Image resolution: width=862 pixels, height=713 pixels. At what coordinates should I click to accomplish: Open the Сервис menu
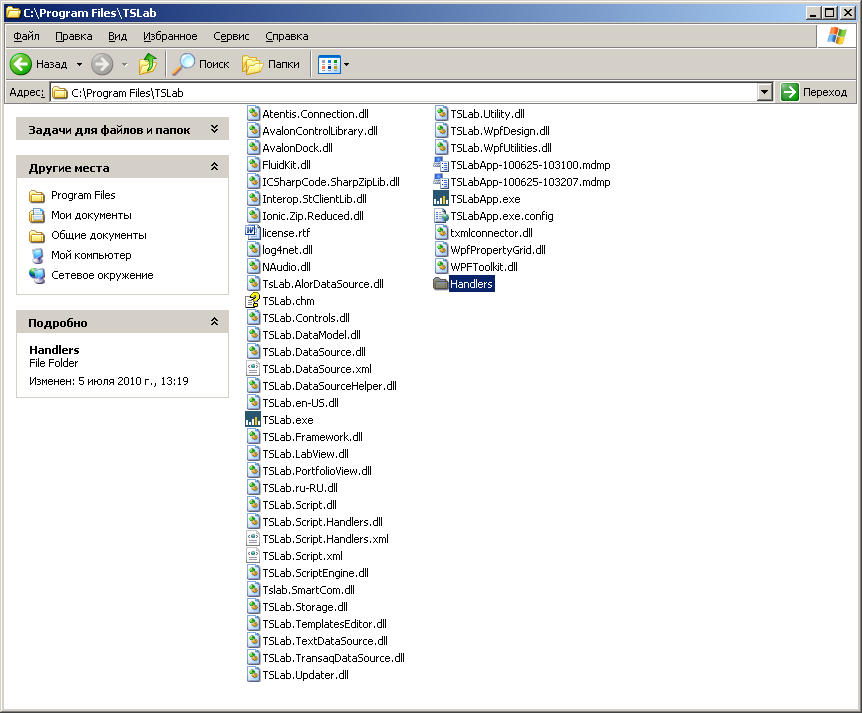pyautogui.click(x=231, y=36)
